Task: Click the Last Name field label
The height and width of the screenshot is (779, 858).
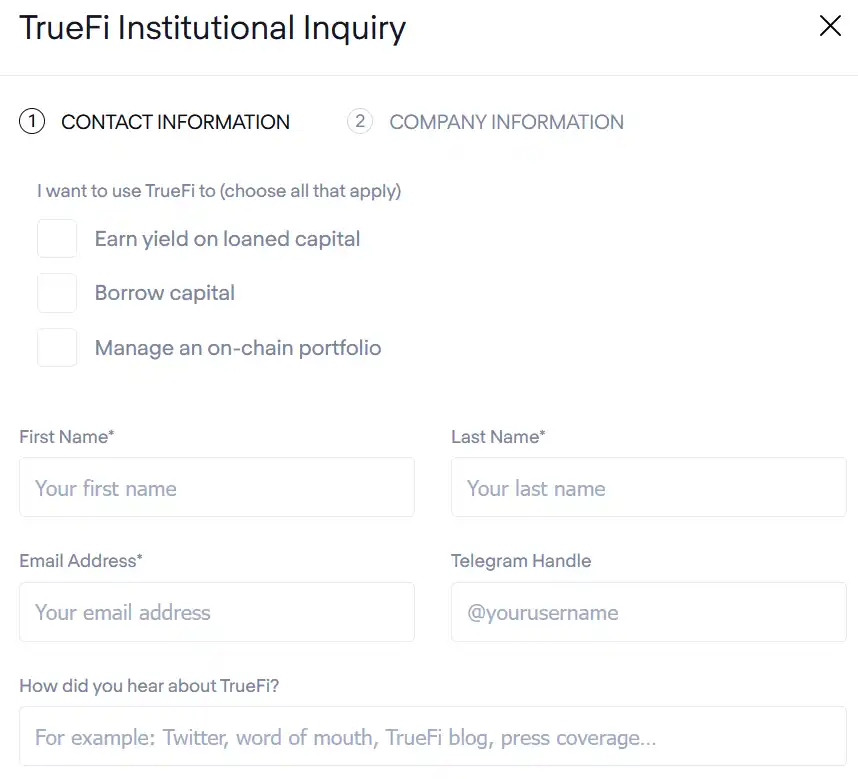Action: pyautogui.click(x=498, y=437)
